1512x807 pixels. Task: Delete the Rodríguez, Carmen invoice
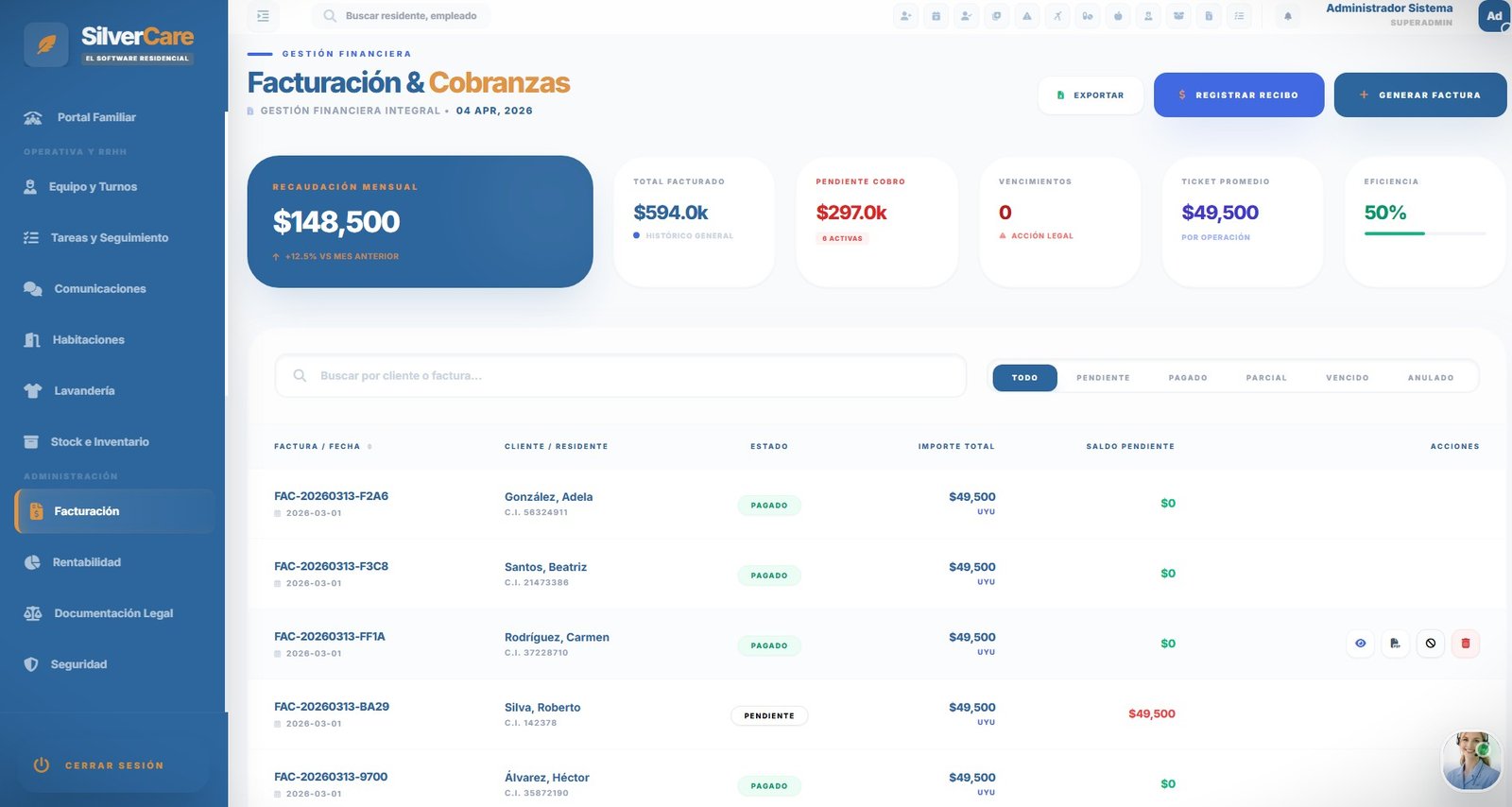[1466, 644]
